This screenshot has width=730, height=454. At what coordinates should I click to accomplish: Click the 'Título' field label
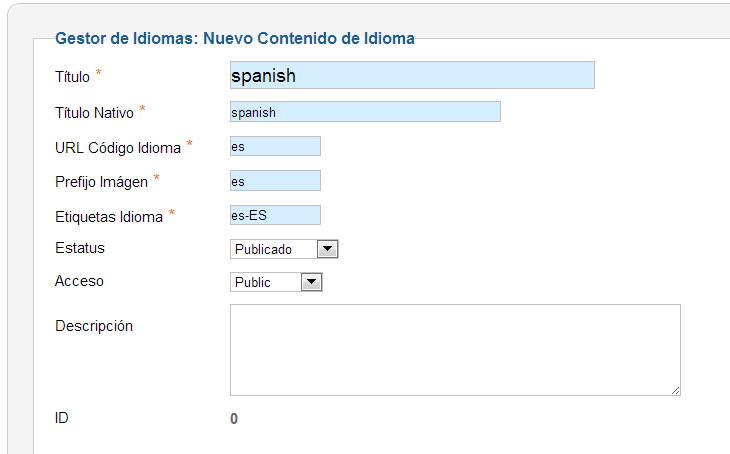click(72, 76)
